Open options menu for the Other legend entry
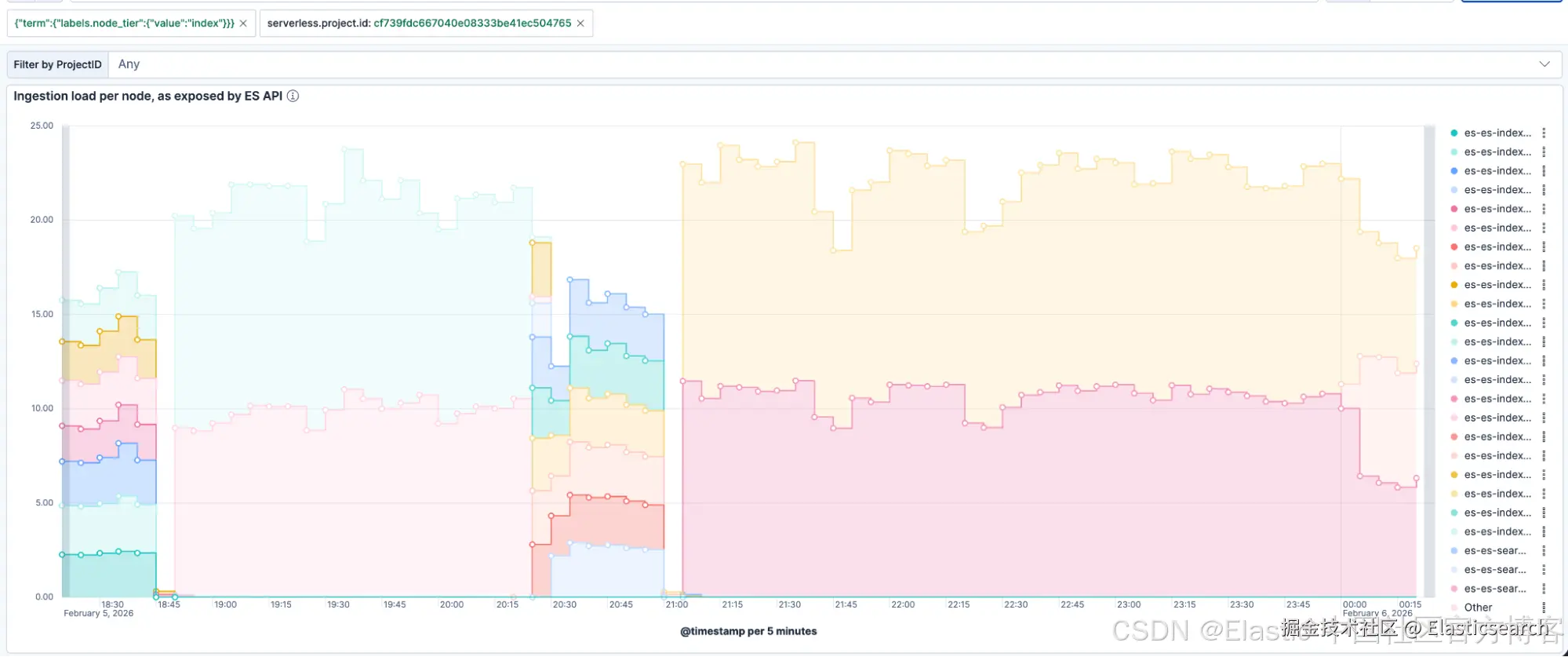This screenshot has width=1568, height=657. click(x=1544, y=608)
